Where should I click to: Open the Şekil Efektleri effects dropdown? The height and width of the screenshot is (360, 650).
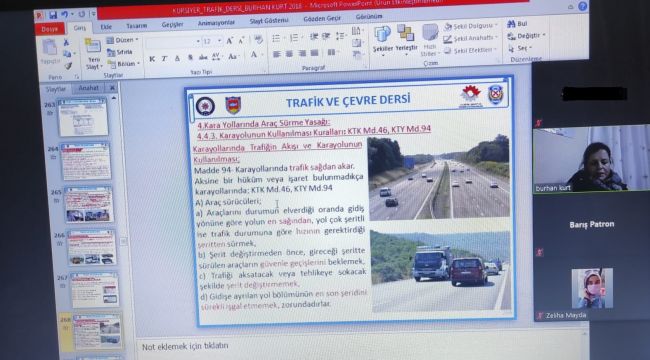point(470,50)
